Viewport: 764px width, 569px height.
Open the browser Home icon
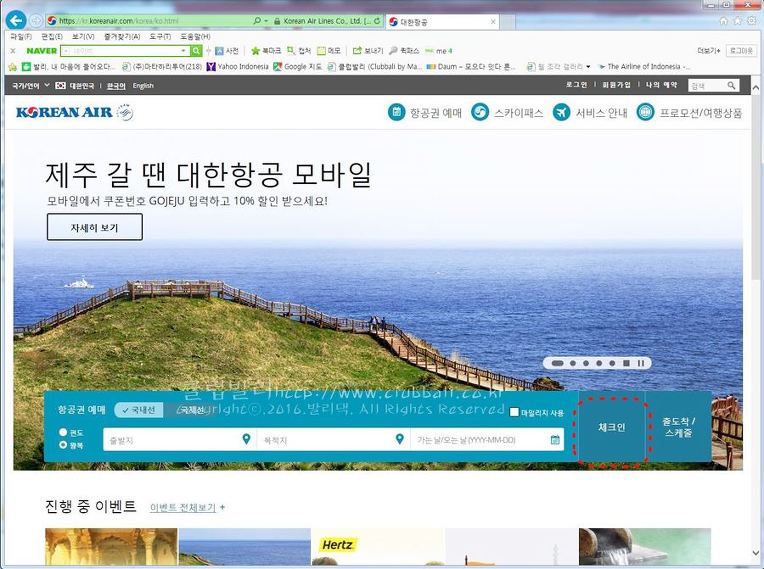point(724,21)
